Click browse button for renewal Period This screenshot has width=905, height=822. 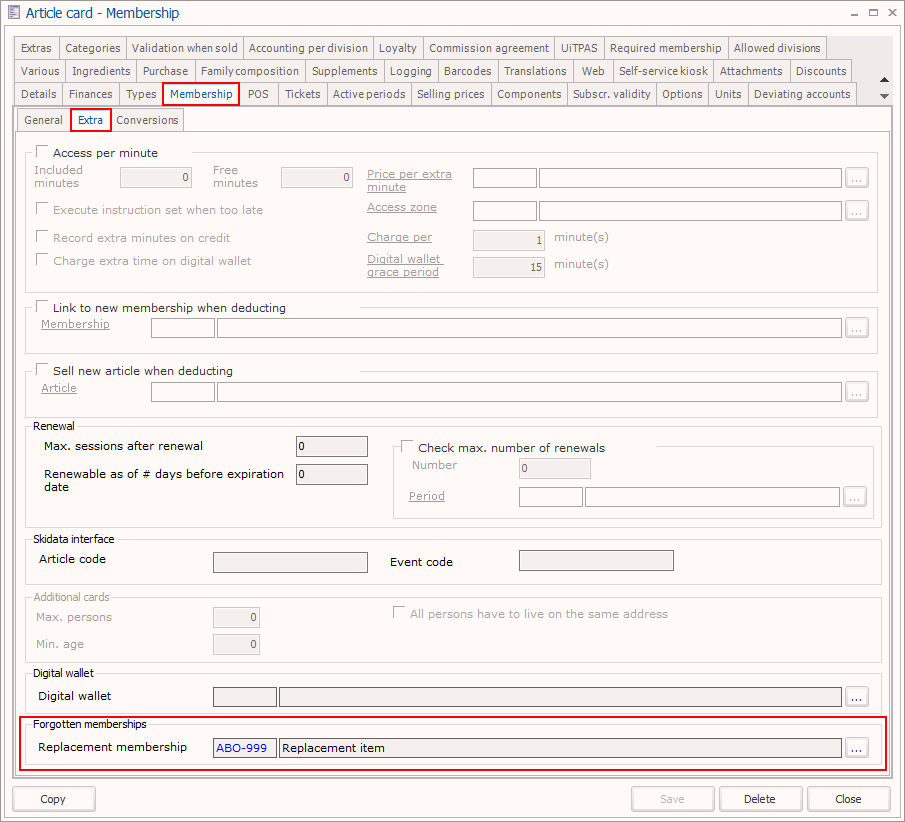(854, 497)
